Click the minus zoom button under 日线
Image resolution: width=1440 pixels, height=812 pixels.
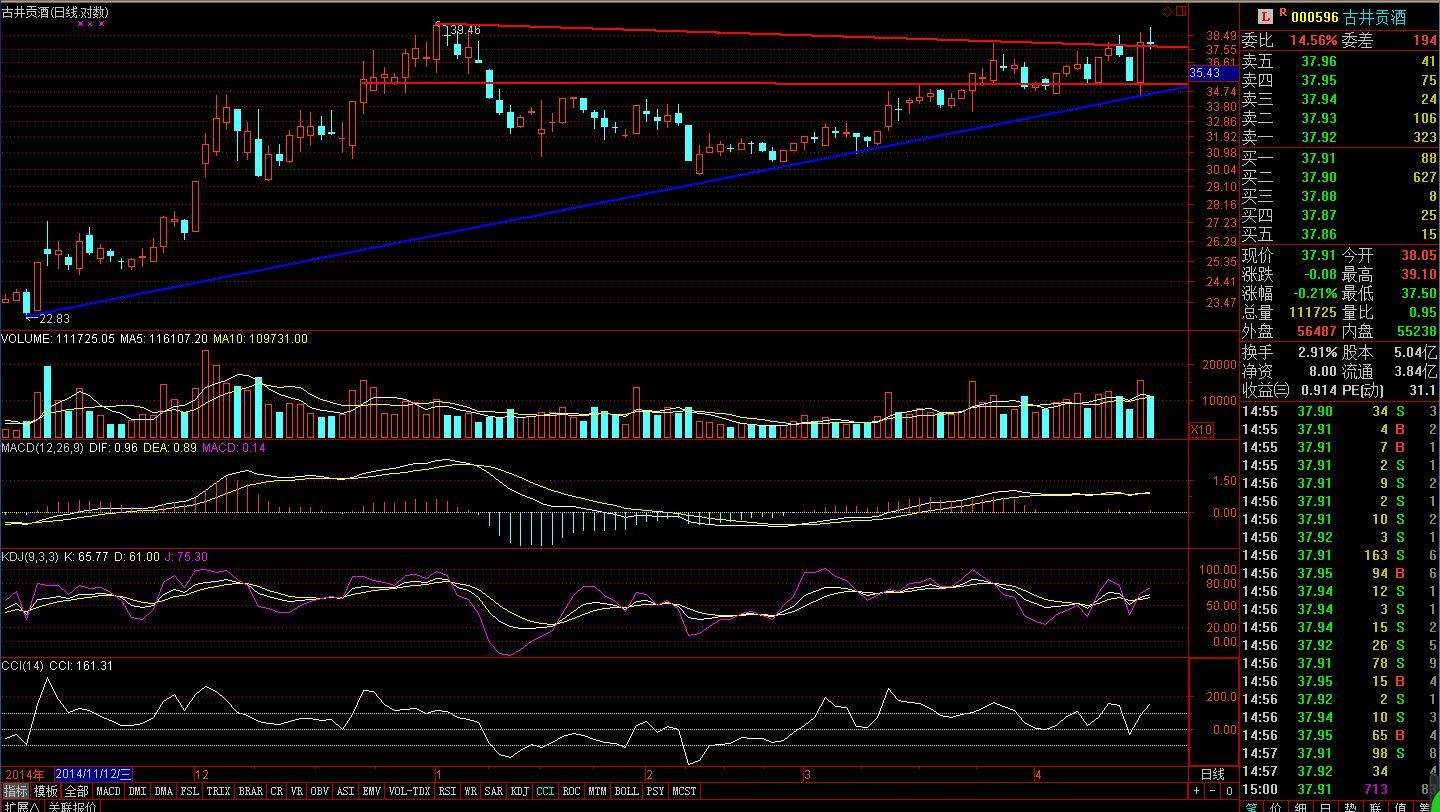pos(1212,790)
